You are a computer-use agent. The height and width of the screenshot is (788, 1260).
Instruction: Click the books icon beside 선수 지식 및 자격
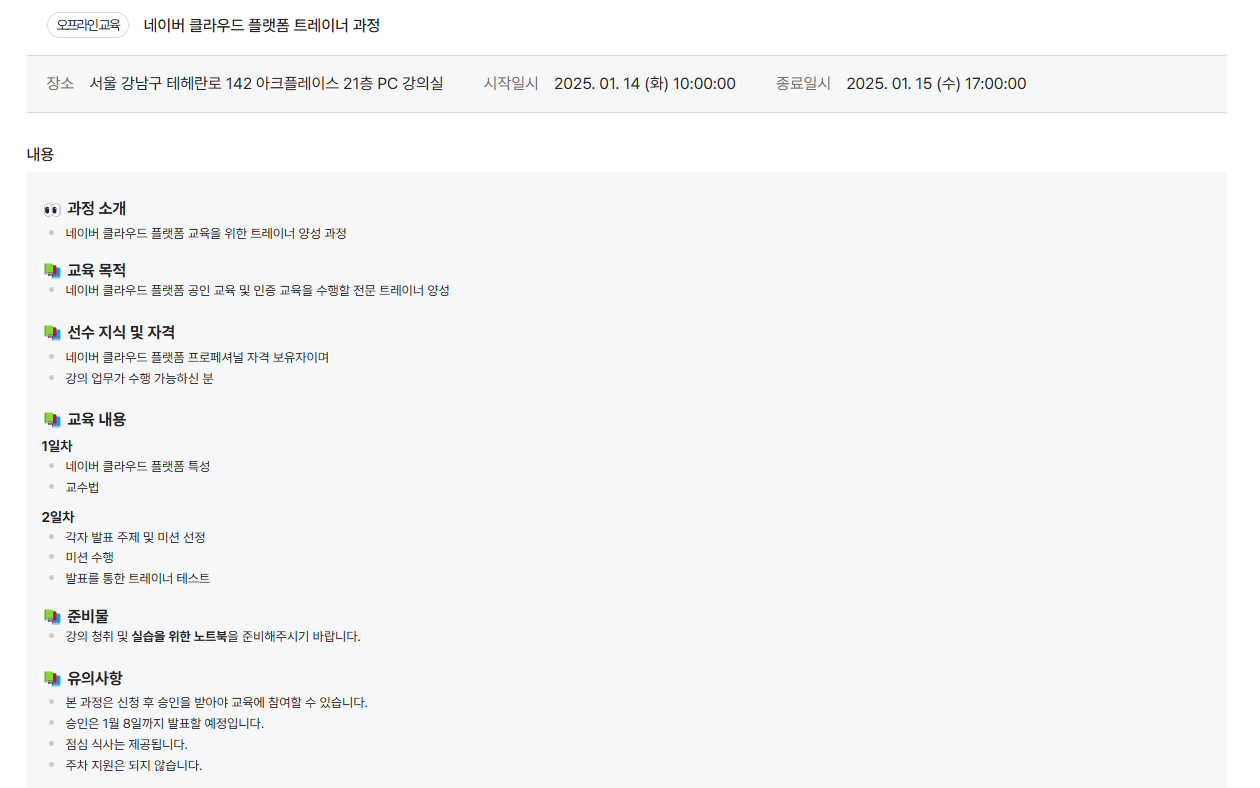[52, 333]
